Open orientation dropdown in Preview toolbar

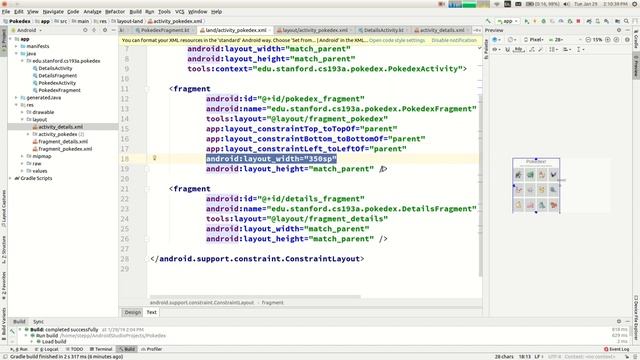pyautogui.click(x=511, y=40)
